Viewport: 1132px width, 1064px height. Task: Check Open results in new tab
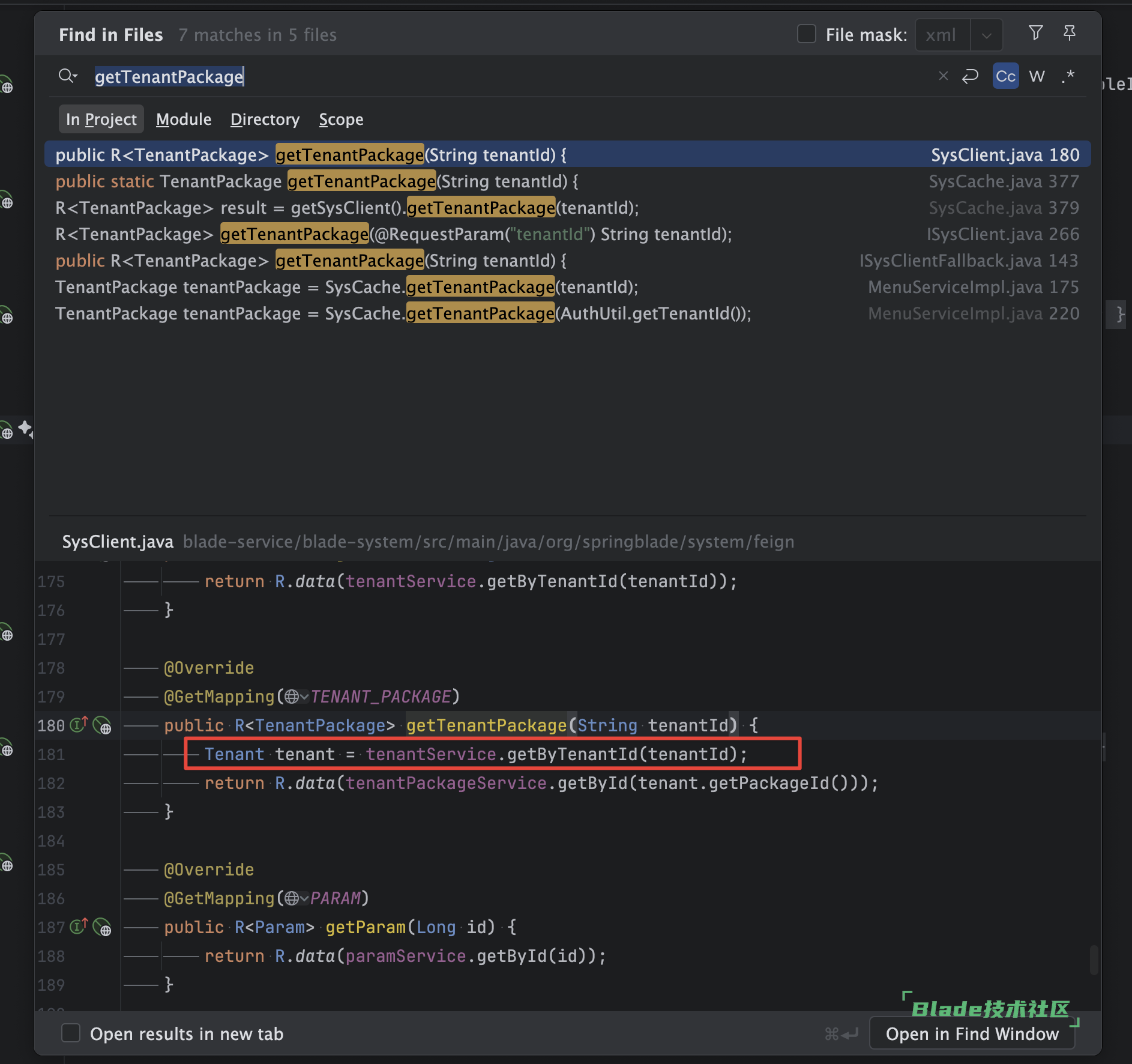pos(71,1033)
